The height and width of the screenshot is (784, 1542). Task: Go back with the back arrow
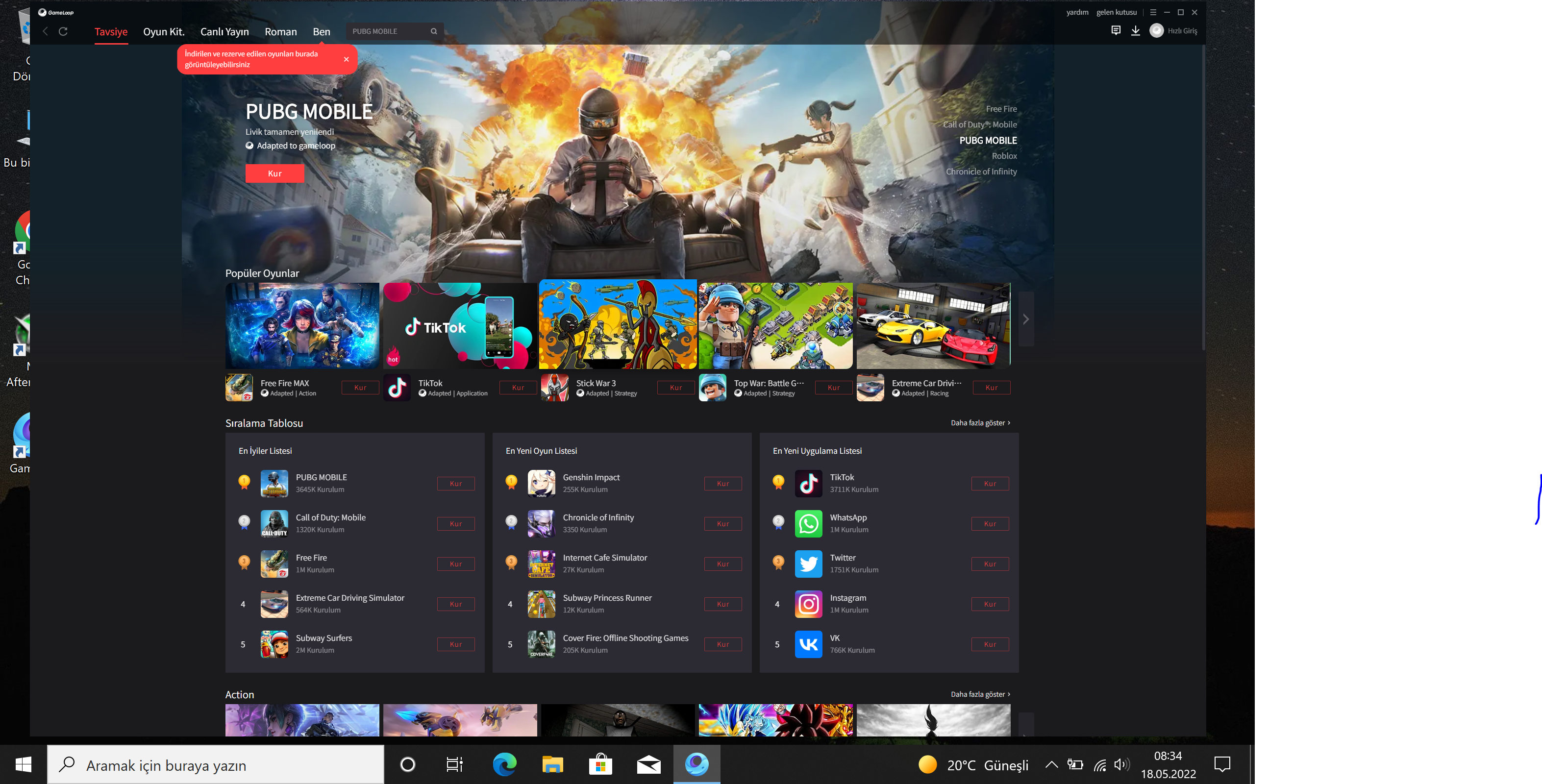(x=46, y=31)
